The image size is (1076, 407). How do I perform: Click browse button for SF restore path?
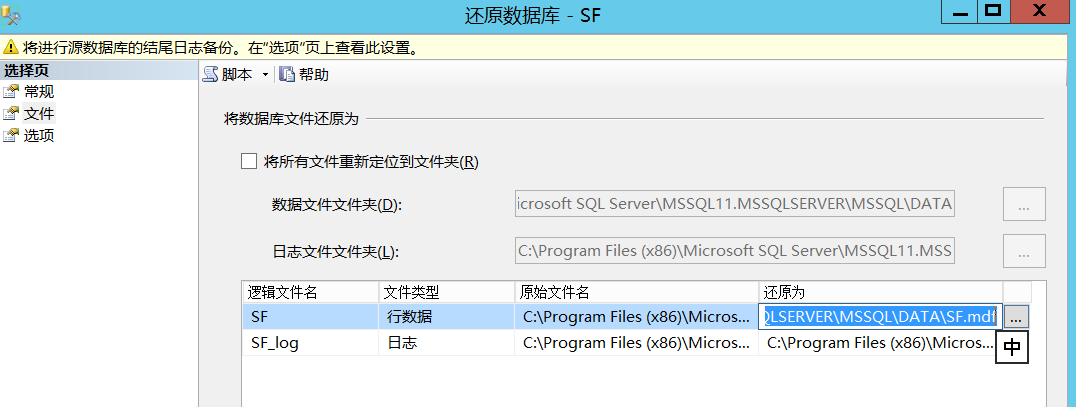(1015, 316)
